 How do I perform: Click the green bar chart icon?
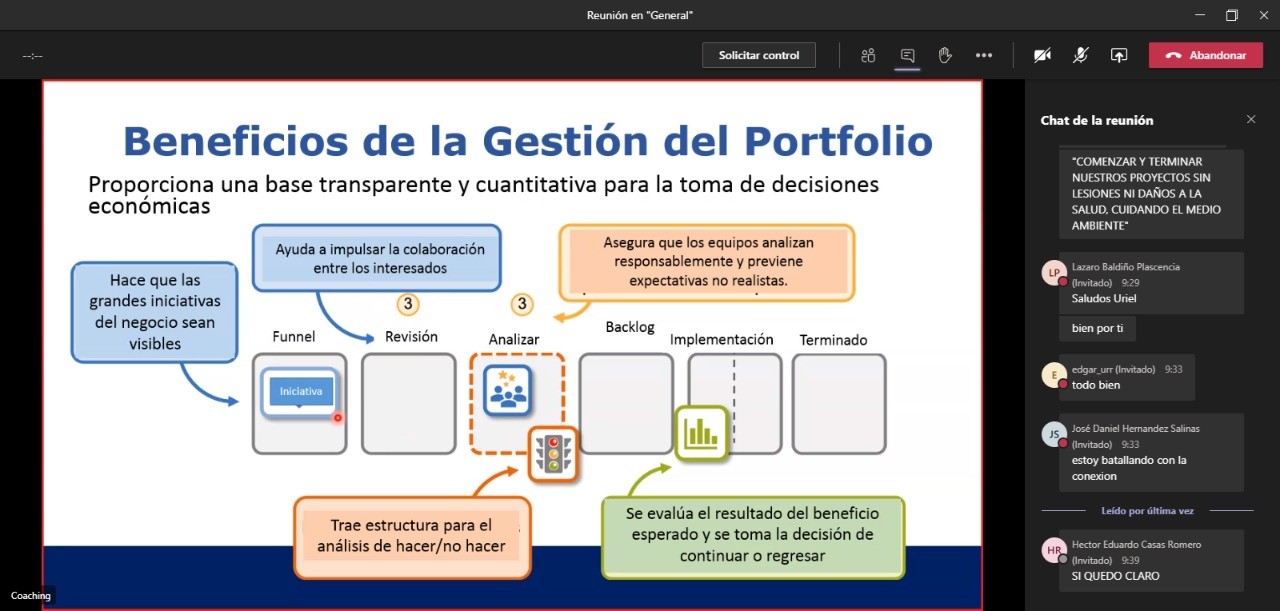701,432
